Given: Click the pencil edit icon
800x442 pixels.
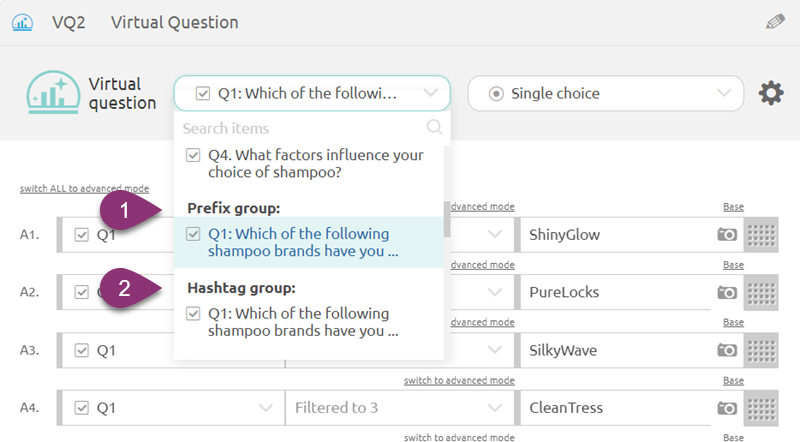Looking at the screenshot, I should point(775,22).
